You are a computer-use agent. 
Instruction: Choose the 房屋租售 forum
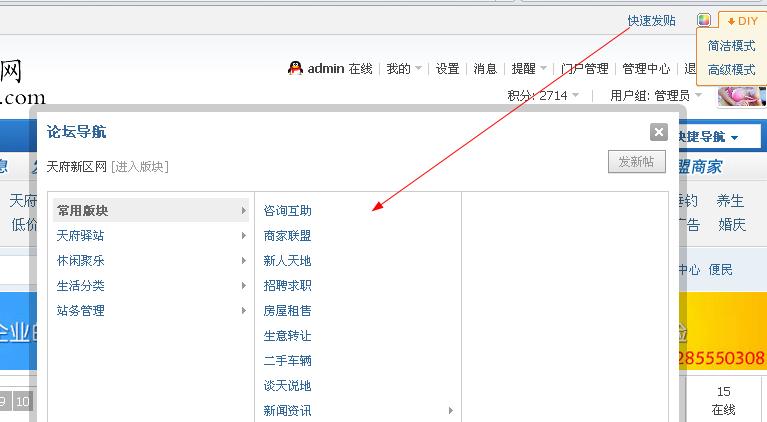pyautogui.click(x=287, y=311)
